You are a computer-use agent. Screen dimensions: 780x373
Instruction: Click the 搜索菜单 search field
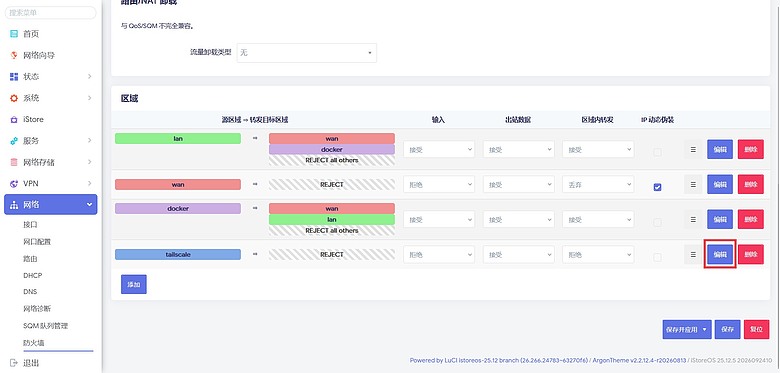[x=50, y=13]
